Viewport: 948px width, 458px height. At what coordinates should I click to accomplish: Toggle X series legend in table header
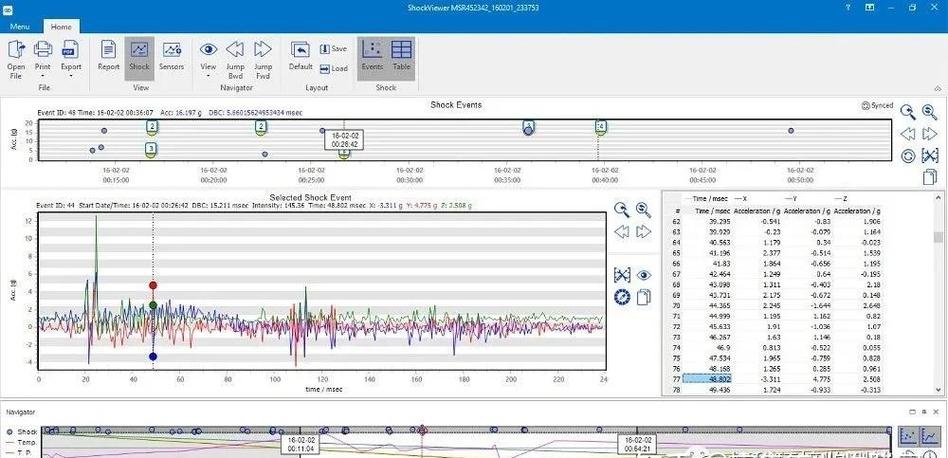[x=740, y=198]
